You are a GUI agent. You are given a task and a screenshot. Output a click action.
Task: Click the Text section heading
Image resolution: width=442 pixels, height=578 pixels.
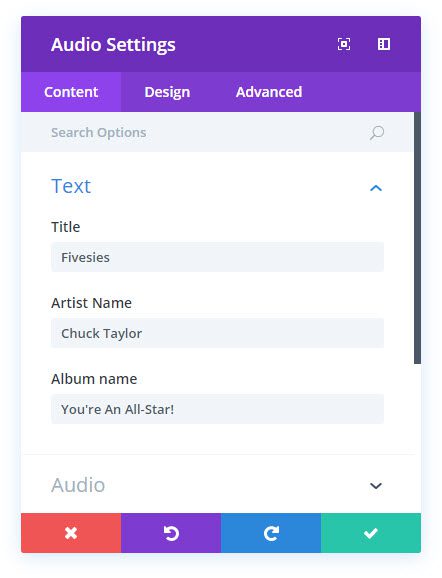(x=71, y=186)
